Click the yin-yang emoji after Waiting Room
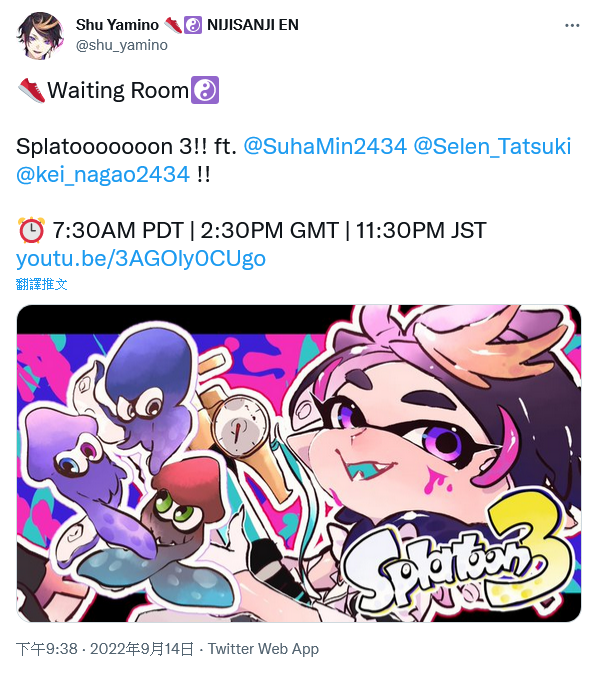 click(205, 90)
